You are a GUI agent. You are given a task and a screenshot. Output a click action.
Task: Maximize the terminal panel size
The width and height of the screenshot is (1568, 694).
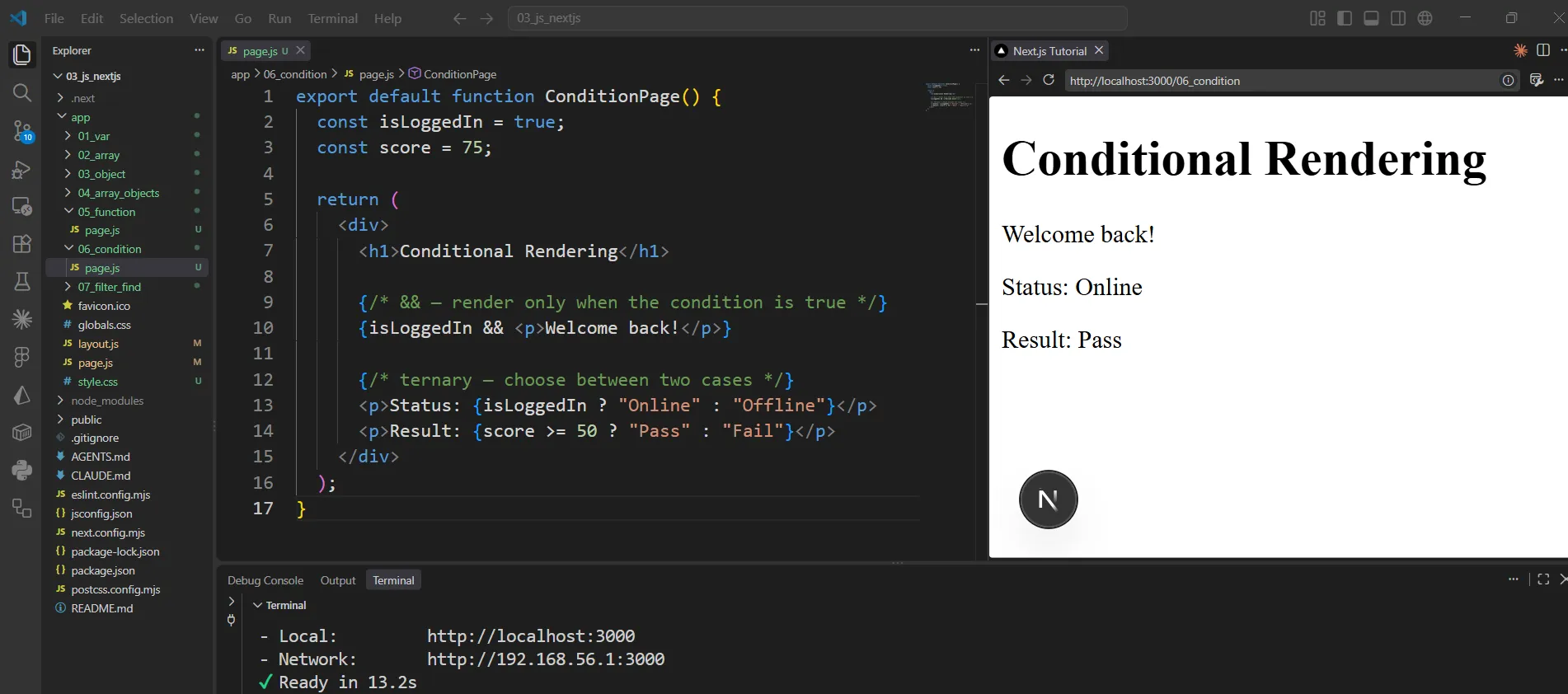1543,579
